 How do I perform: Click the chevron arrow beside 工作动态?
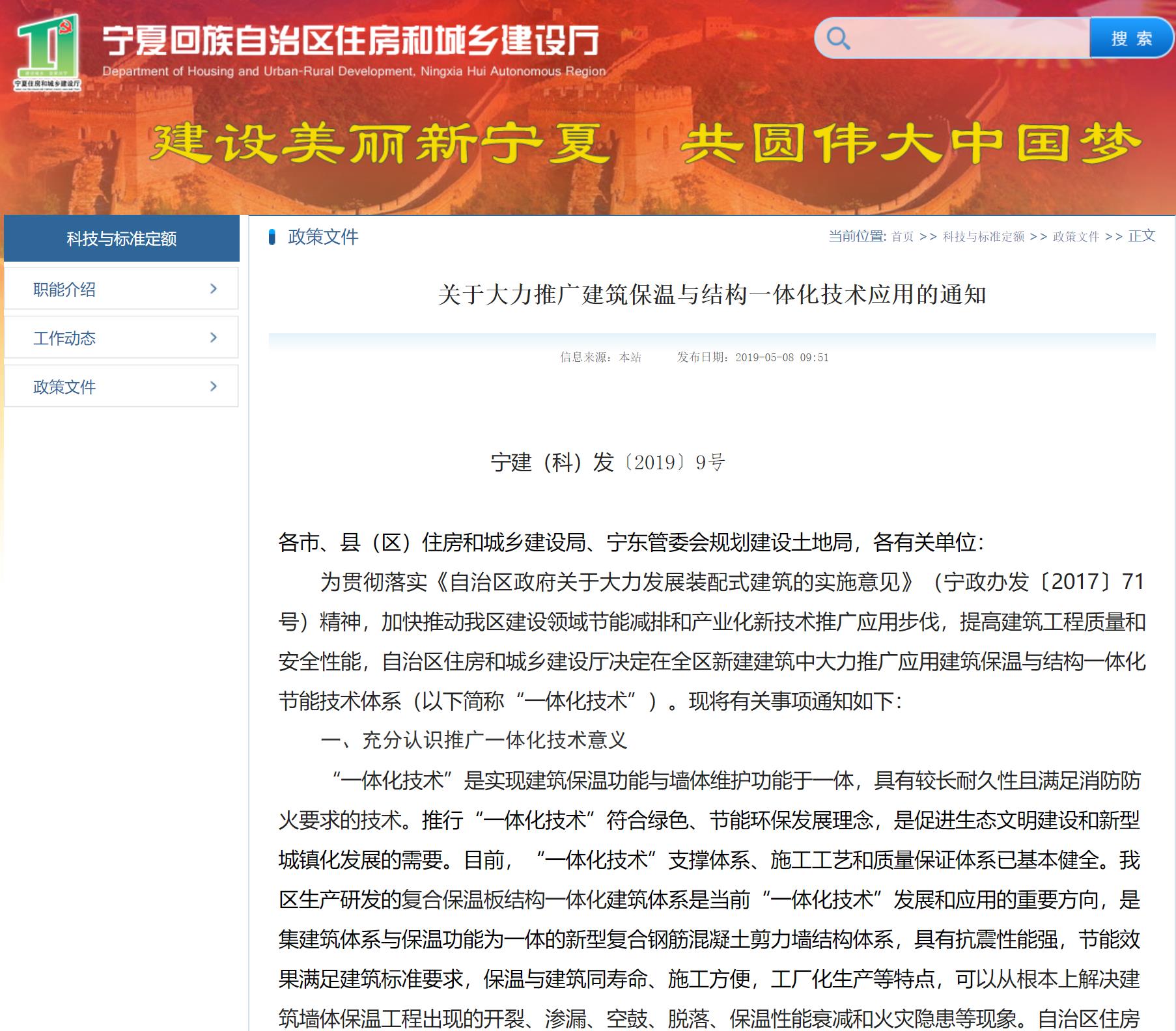(x=213, y=338)
